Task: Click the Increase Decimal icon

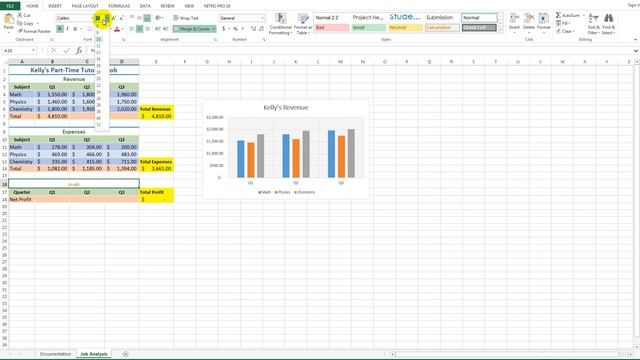Action: click(253, 29)
